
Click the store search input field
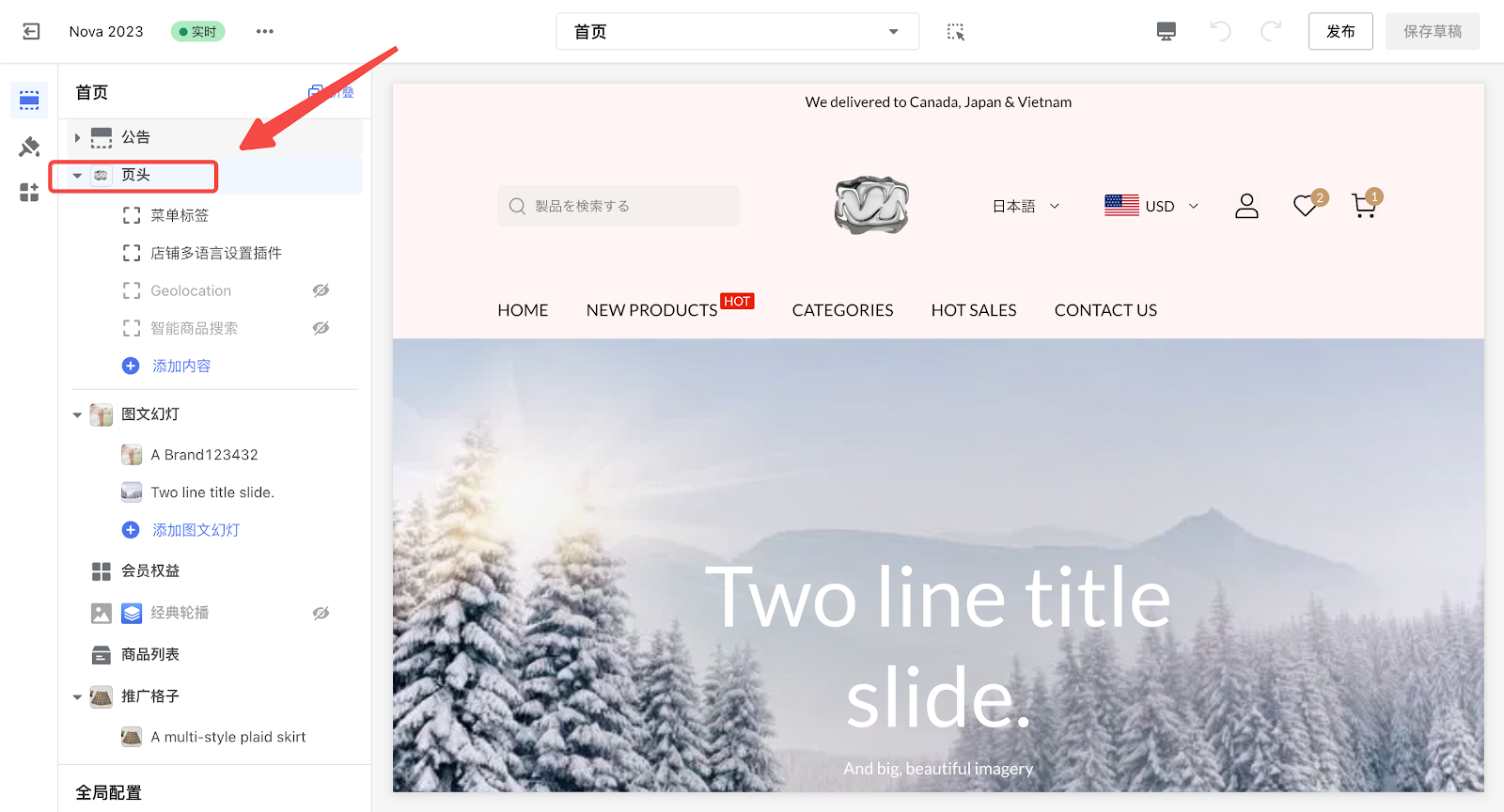tap(619, 206)
